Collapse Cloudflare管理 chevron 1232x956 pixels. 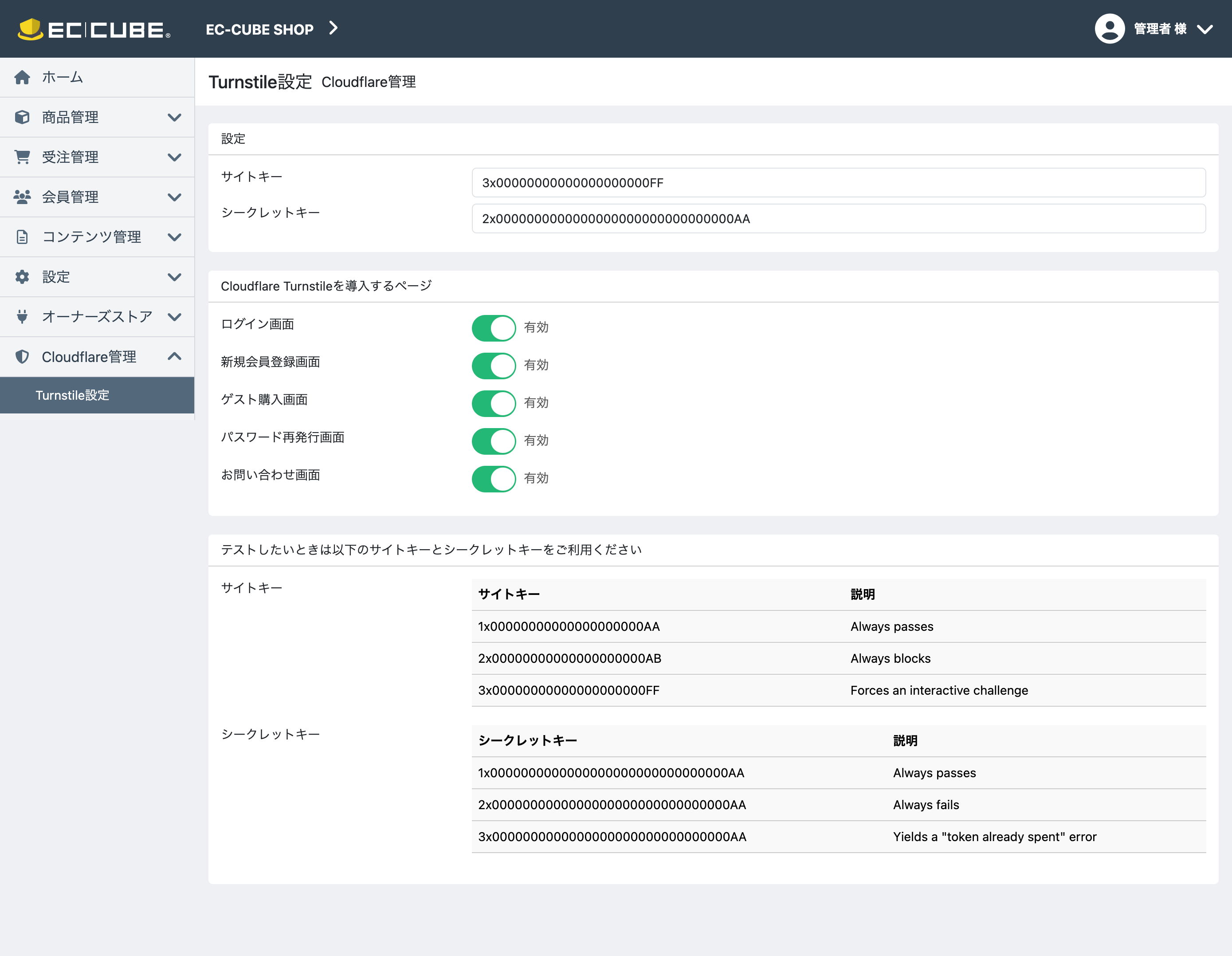pyautogui.click(x=175, y=356)
